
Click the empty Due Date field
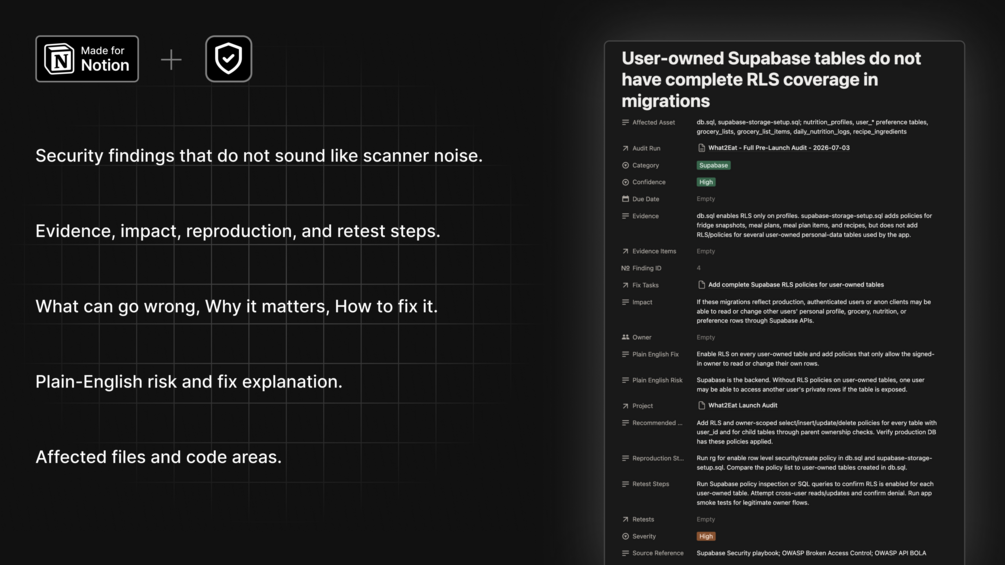click(x=706, y=199)
